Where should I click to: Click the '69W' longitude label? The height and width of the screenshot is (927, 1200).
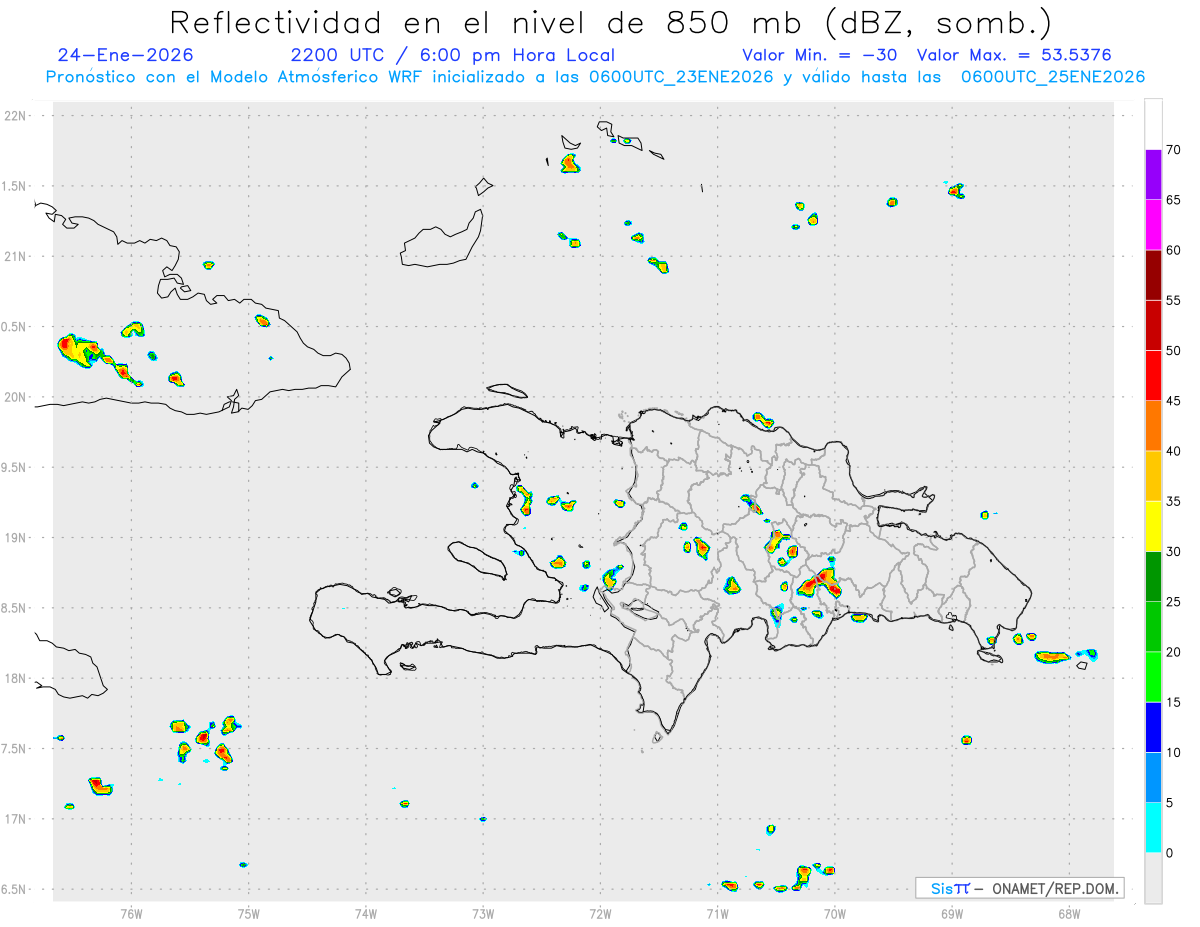coord(952,913)
